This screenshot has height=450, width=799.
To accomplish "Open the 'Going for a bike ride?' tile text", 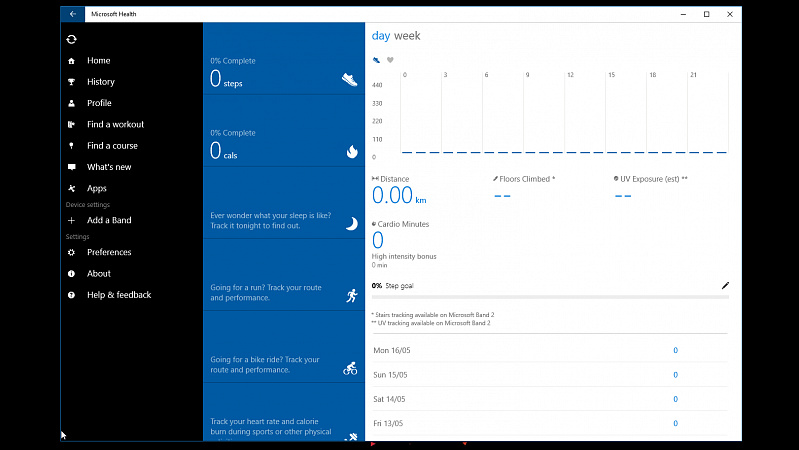I will coord(265,365).
